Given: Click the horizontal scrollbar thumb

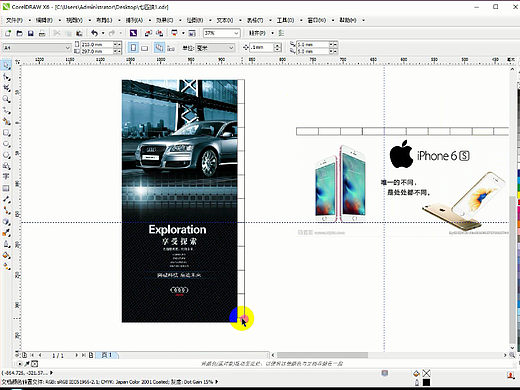Looking at the screenshot, I should click(322, 355).
